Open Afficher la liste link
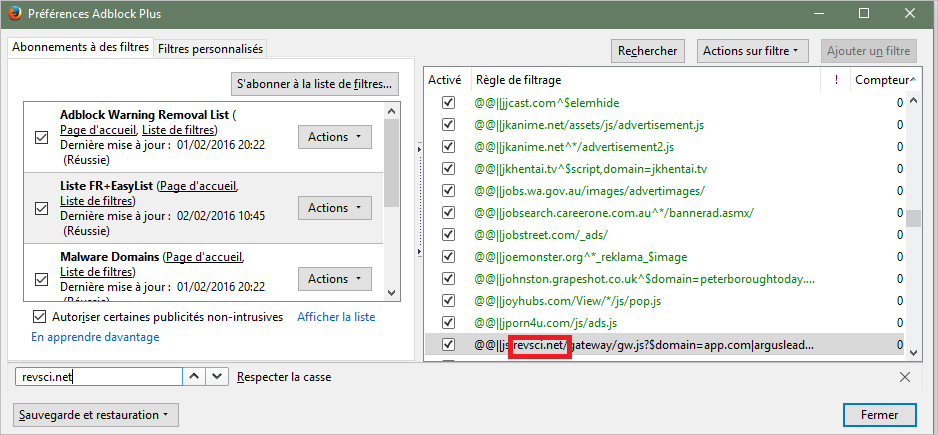938x435 pixels. coord(336,317)
